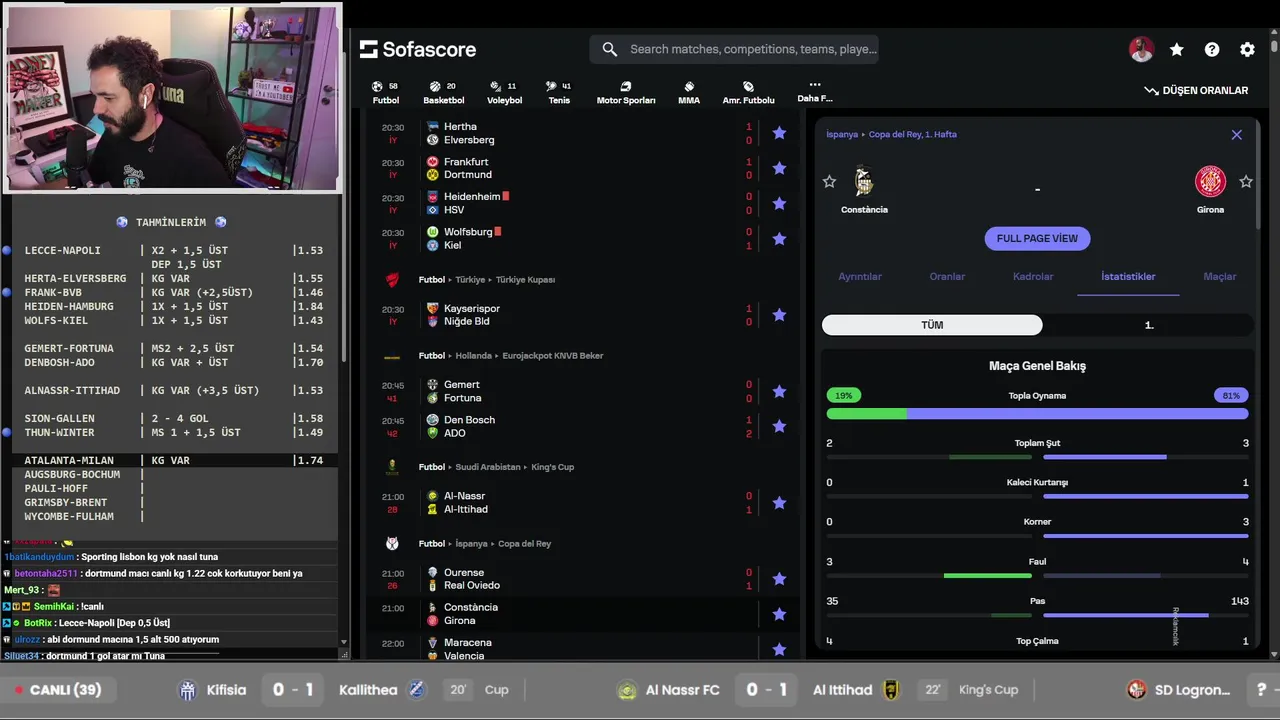
Task: Open the Sofascore home logo
Action: pos(418,49)
